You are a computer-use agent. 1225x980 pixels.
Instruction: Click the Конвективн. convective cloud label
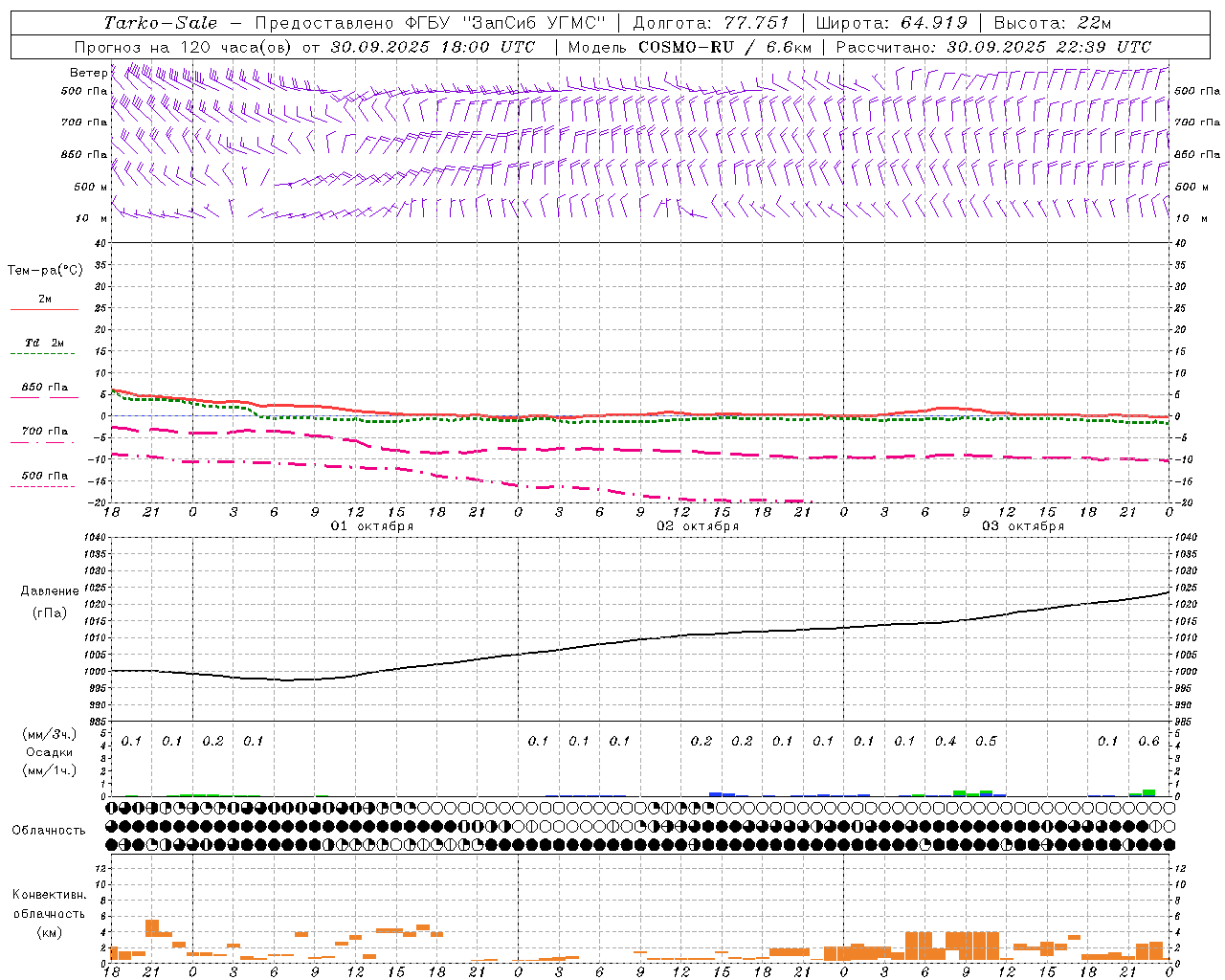(50, 895)
